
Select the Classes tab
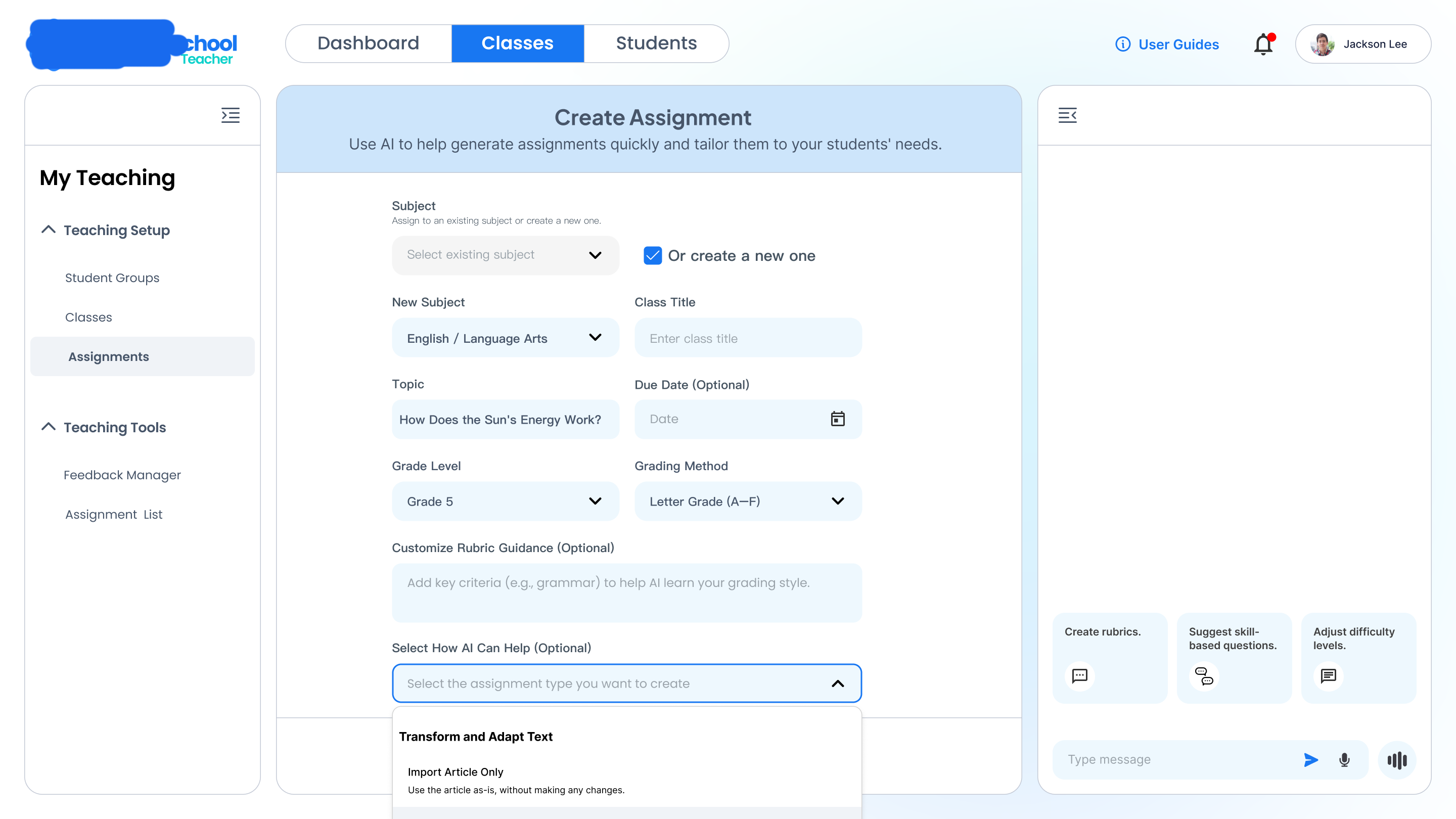[517, 43]
